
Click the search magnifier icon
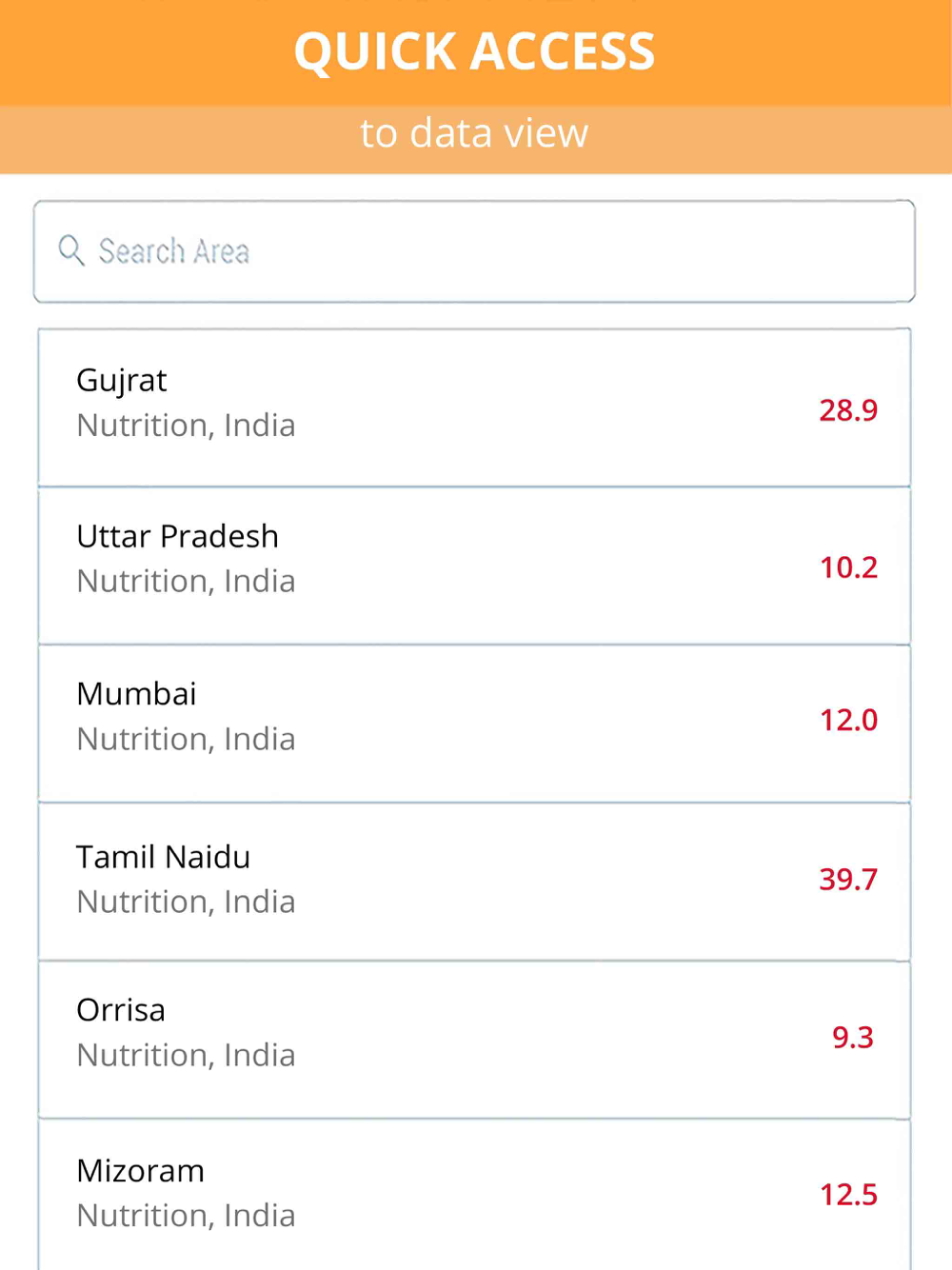coord(71,251)
